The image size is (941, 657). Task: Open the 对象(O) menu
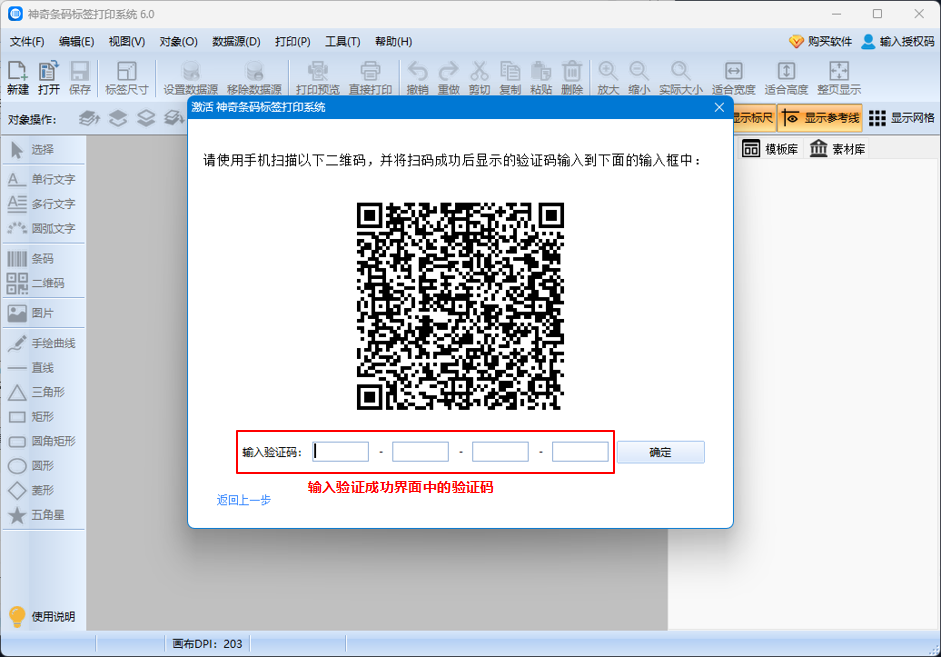[x=178, y=41]
